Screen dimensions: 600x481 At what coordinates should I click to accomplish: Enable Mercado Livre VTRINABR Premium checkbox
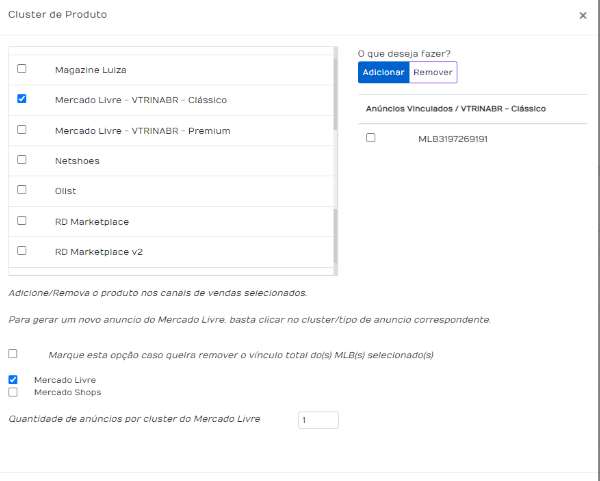pos(22,129)
